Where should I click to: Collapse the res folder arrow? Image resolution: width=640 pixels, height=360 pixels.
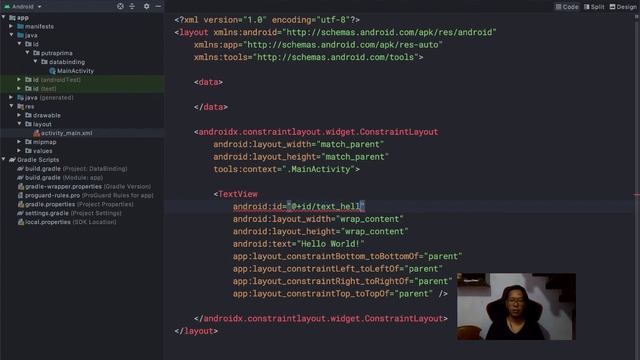point(11,106)
